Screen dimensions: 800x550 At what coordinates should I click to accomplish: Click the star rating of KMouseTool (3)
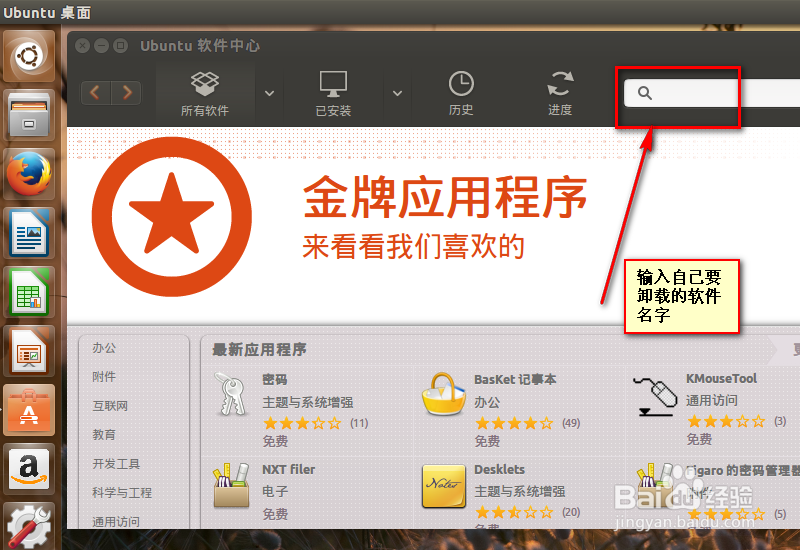pos(726,421)
